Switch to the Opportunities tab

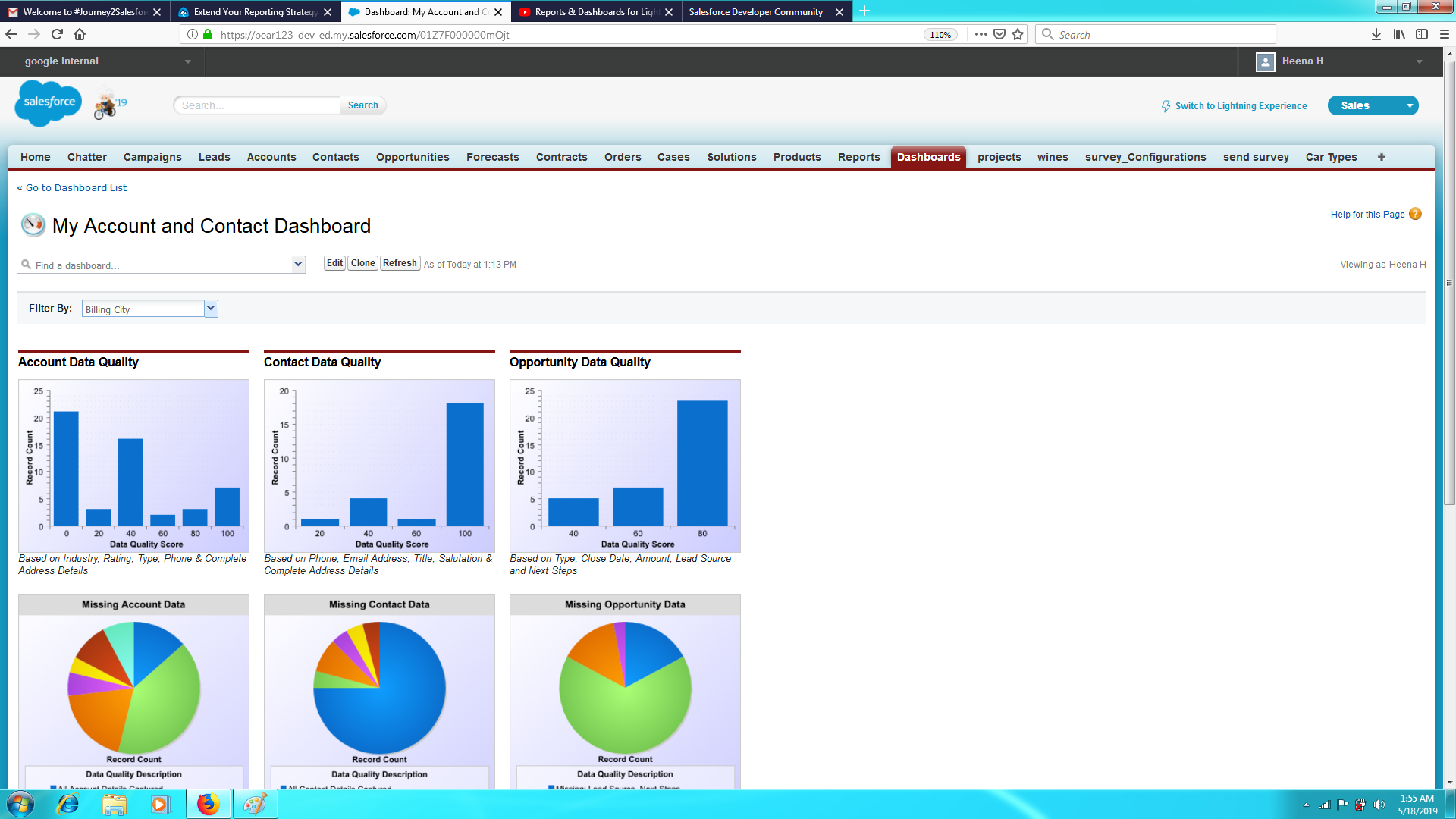(413, 157)
